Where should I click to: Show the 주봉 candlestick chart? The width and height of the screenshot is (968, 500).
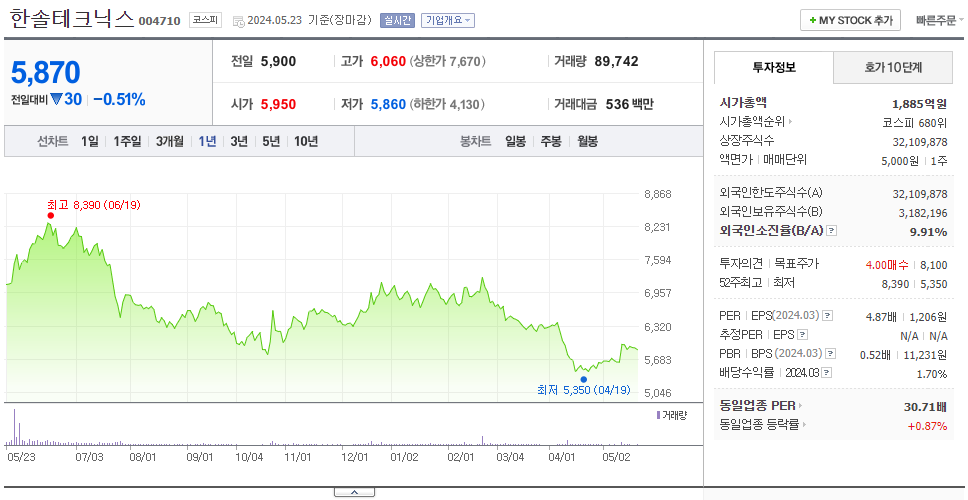pyautogui.click(x=551, y=141)
